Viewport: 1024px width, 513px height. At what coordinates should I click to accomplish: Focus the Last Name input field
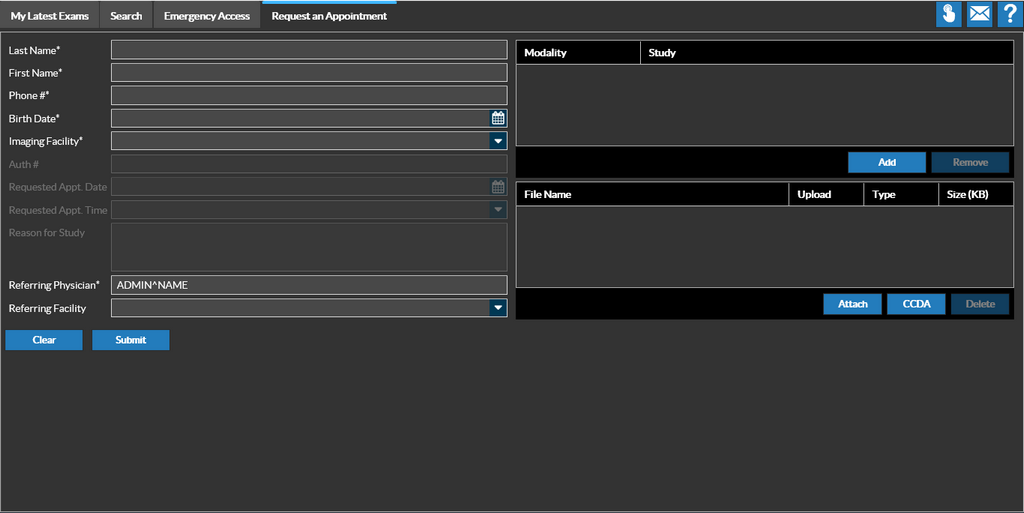click(x=309, y=50)
